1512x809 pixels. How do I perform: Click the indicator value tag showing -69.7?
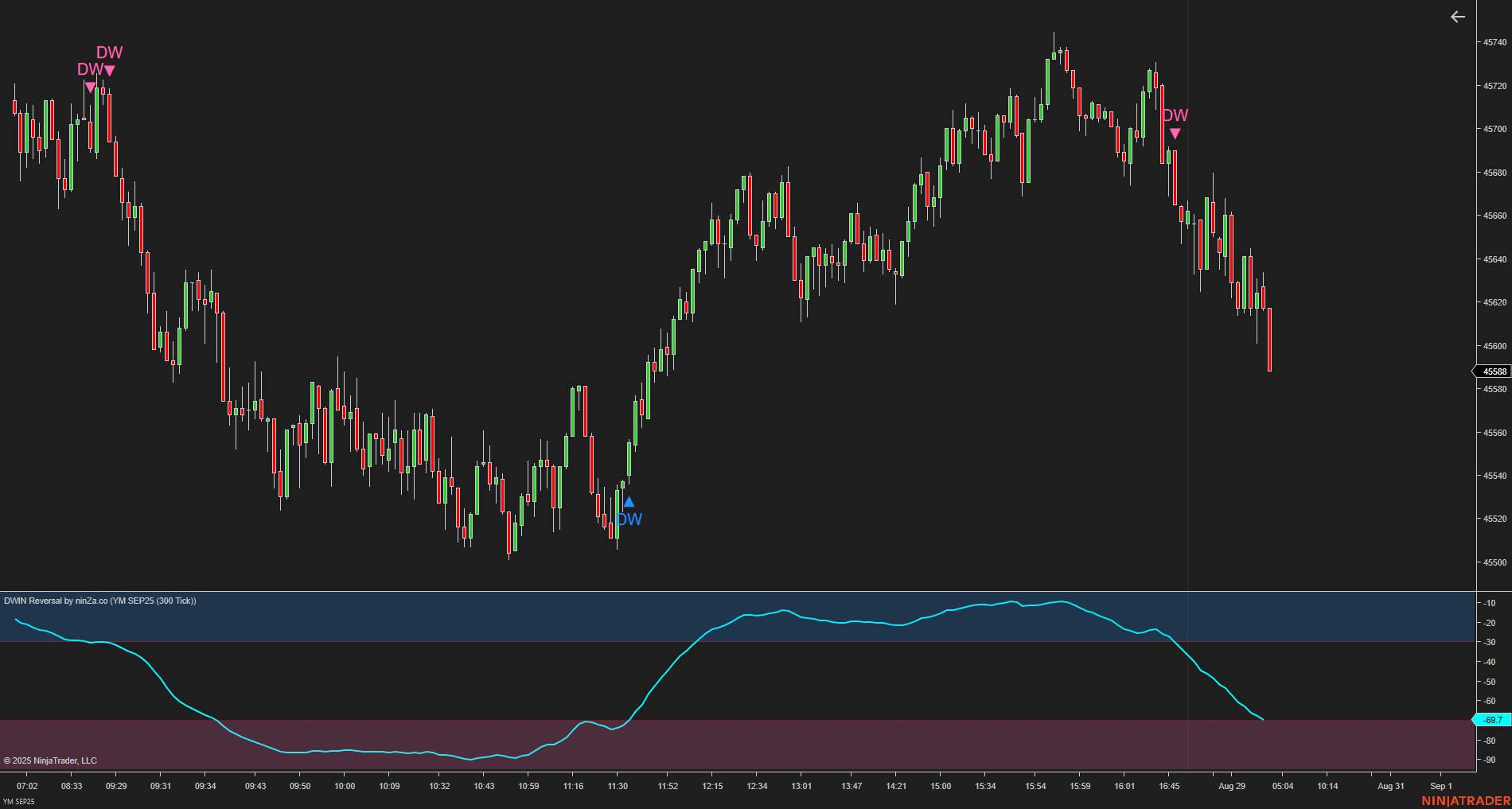click(x=1493, y=719)
